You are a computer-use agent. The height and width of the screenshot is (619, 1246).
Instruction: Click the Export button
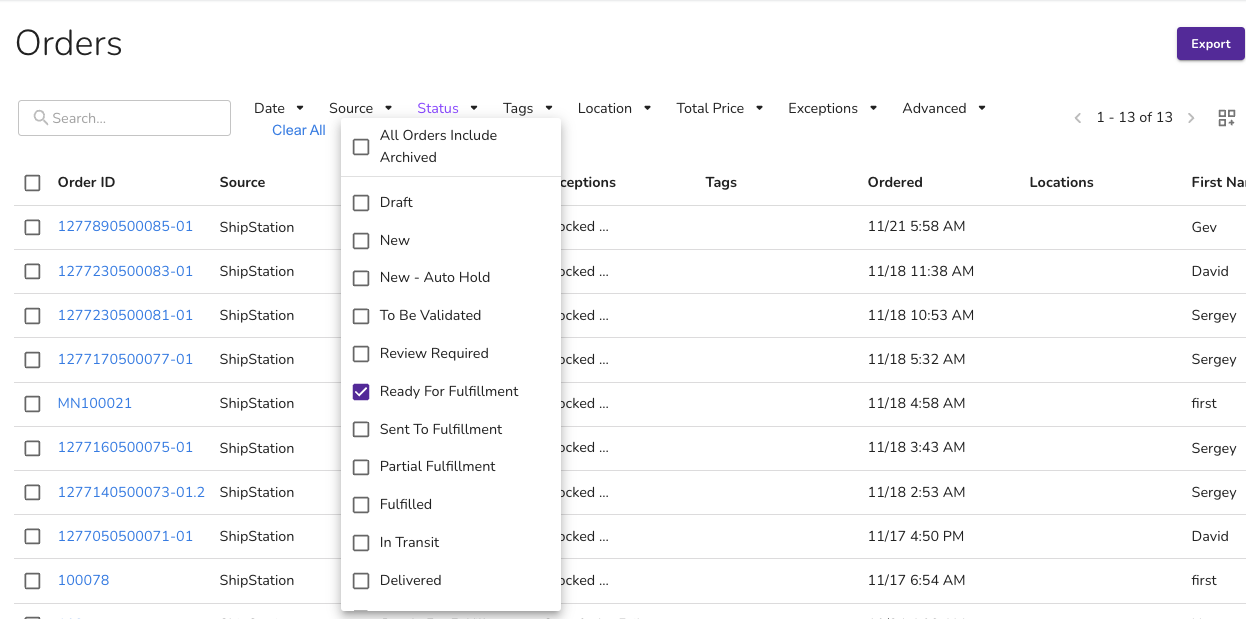point(1210,44)
